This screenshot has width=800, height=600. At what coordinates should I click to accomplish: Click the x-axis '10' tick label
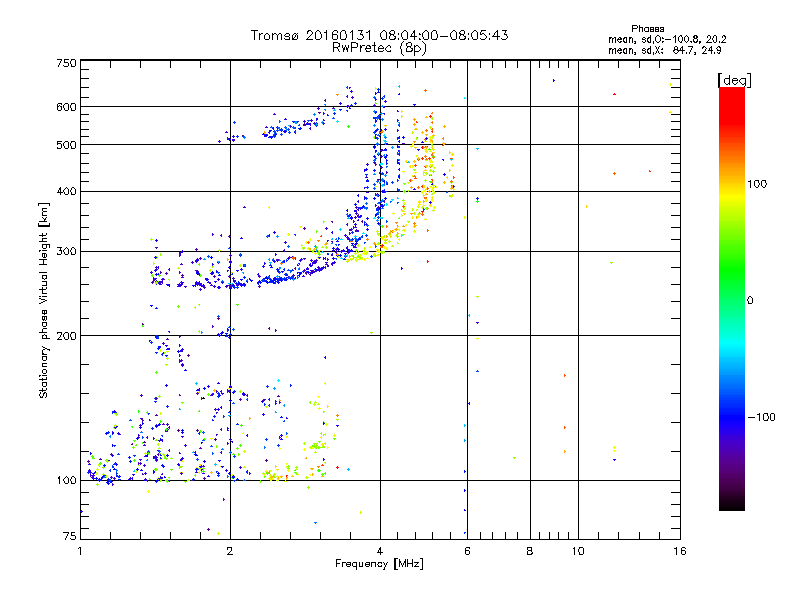[578, 551]
